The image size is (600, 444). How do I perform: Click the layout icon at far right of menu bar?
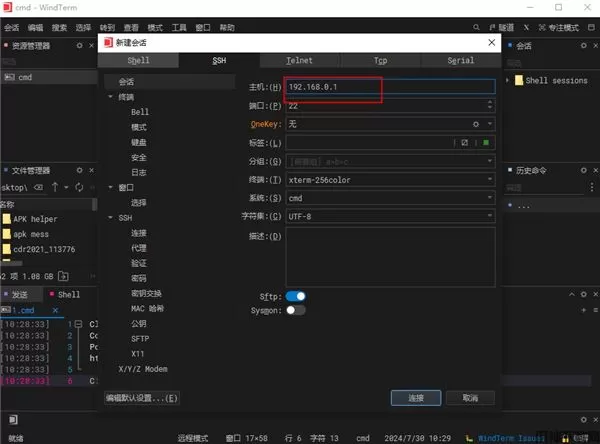click(591, 27)
